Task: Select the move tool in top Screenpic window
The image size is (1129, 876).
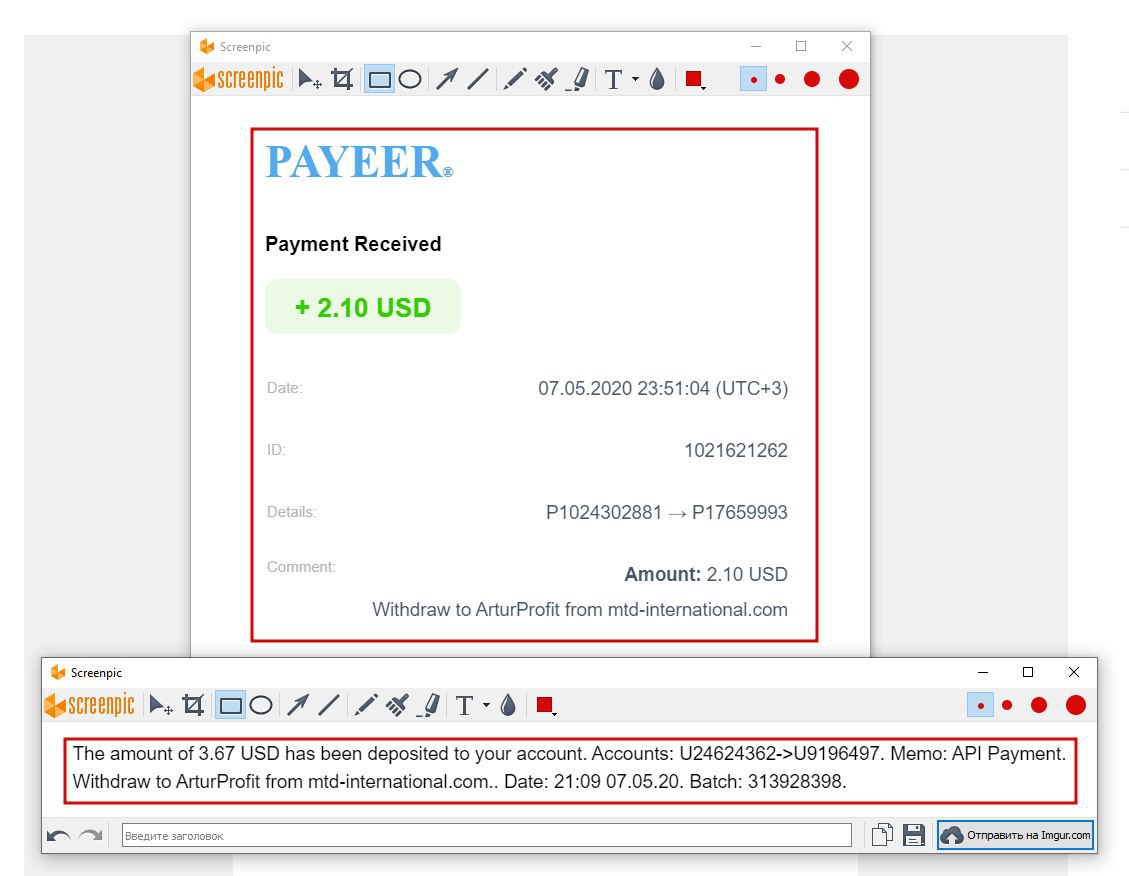Action: point(310,79)
